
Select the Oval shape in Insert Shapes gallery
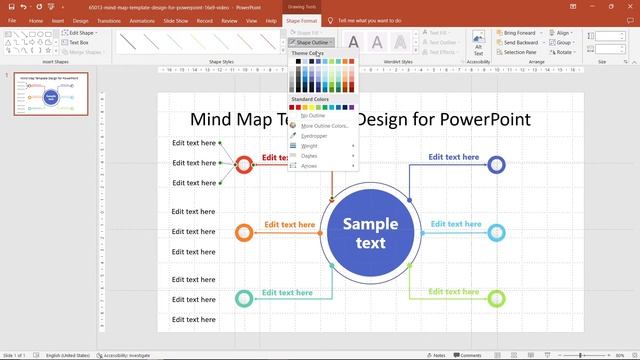tap(40, 34)
